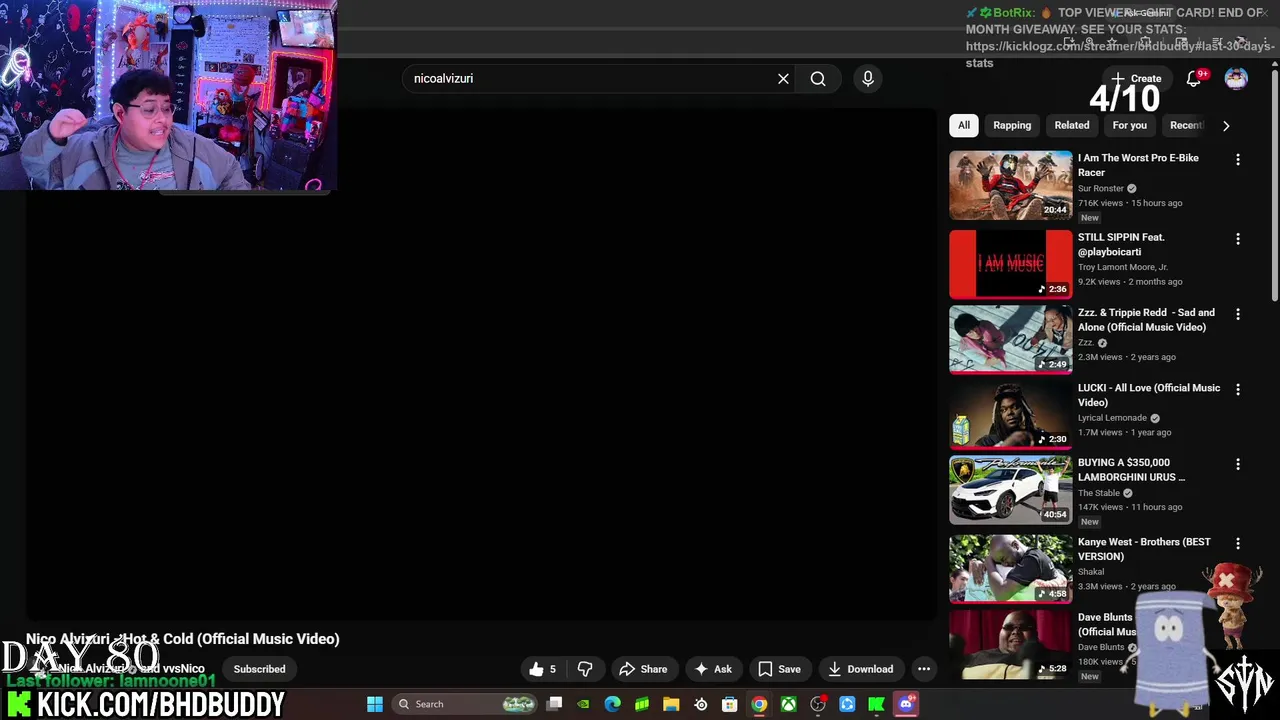The width and height of the screenshot is (1280, 720).
Task: Open Dave Blunts video thumbnail
Action: coord(1010,644)
